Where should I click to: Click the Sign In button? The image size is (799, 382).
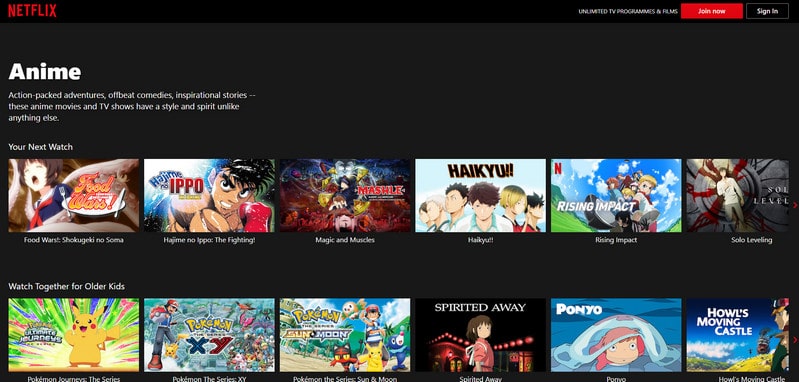tap(767, 11)
